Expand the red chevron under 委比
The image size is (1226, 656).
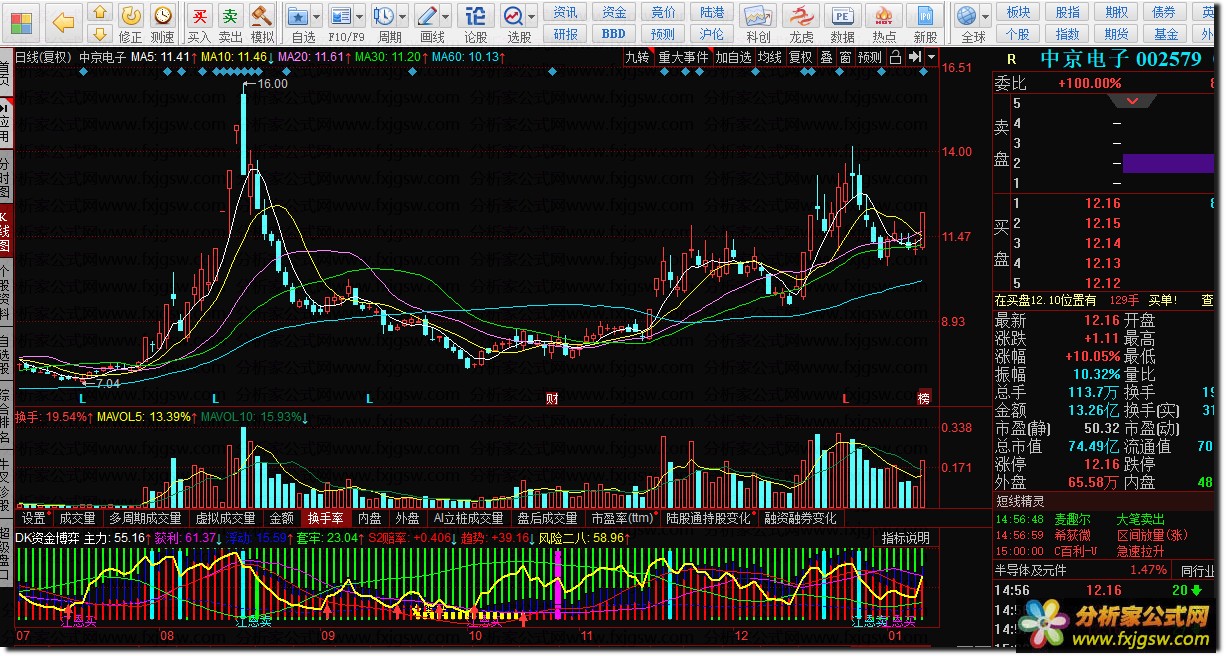1133,101
